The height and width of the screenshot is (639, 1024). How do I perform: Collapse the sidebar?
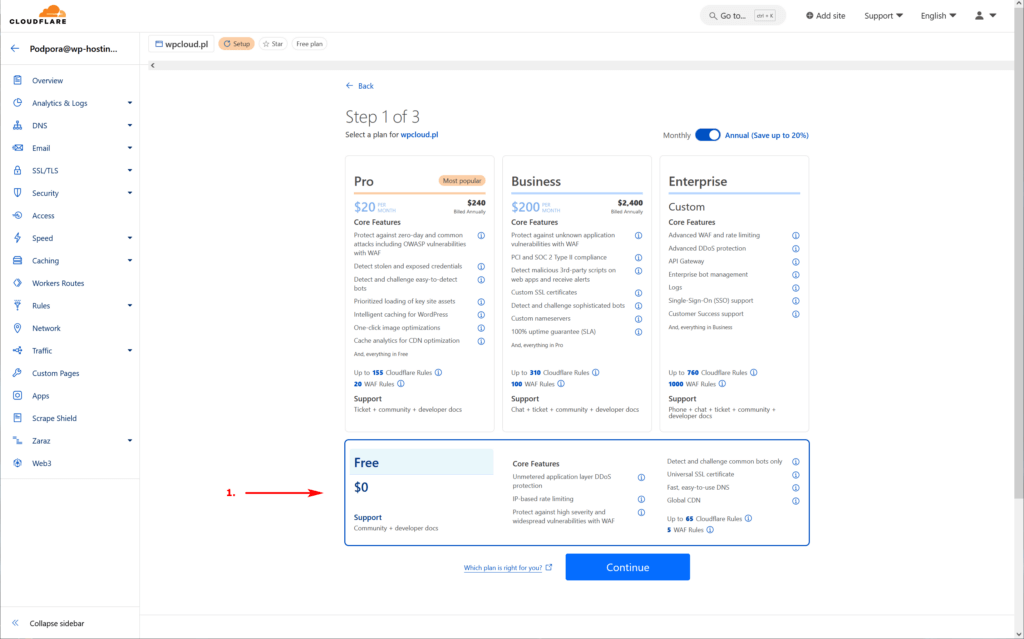pos(57,623)
